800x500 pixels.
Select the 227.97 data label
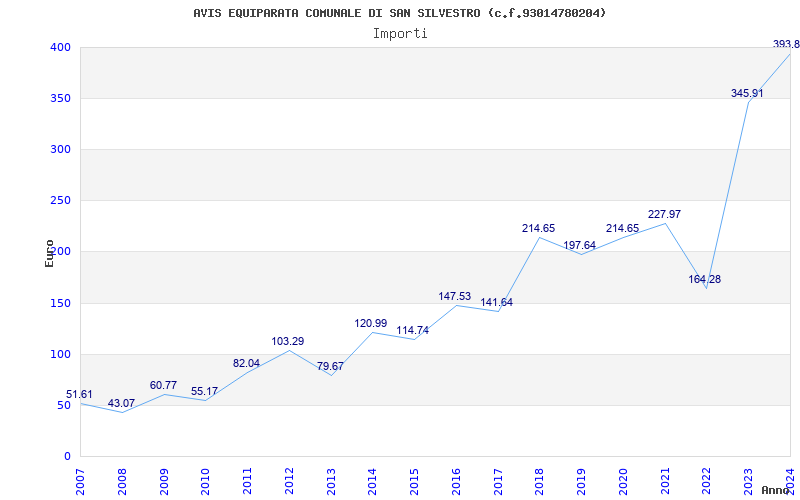pyautogui.click(x=664, y=214)
